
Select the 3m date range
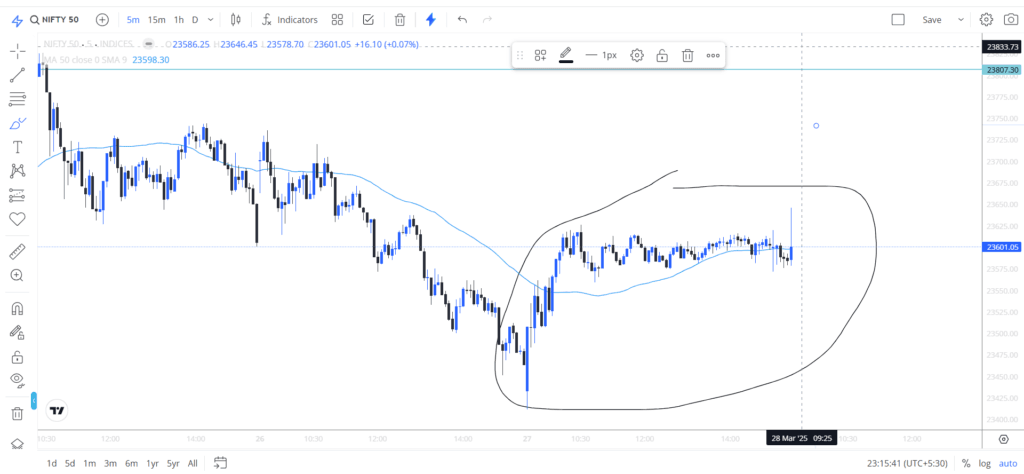[110, 464]
